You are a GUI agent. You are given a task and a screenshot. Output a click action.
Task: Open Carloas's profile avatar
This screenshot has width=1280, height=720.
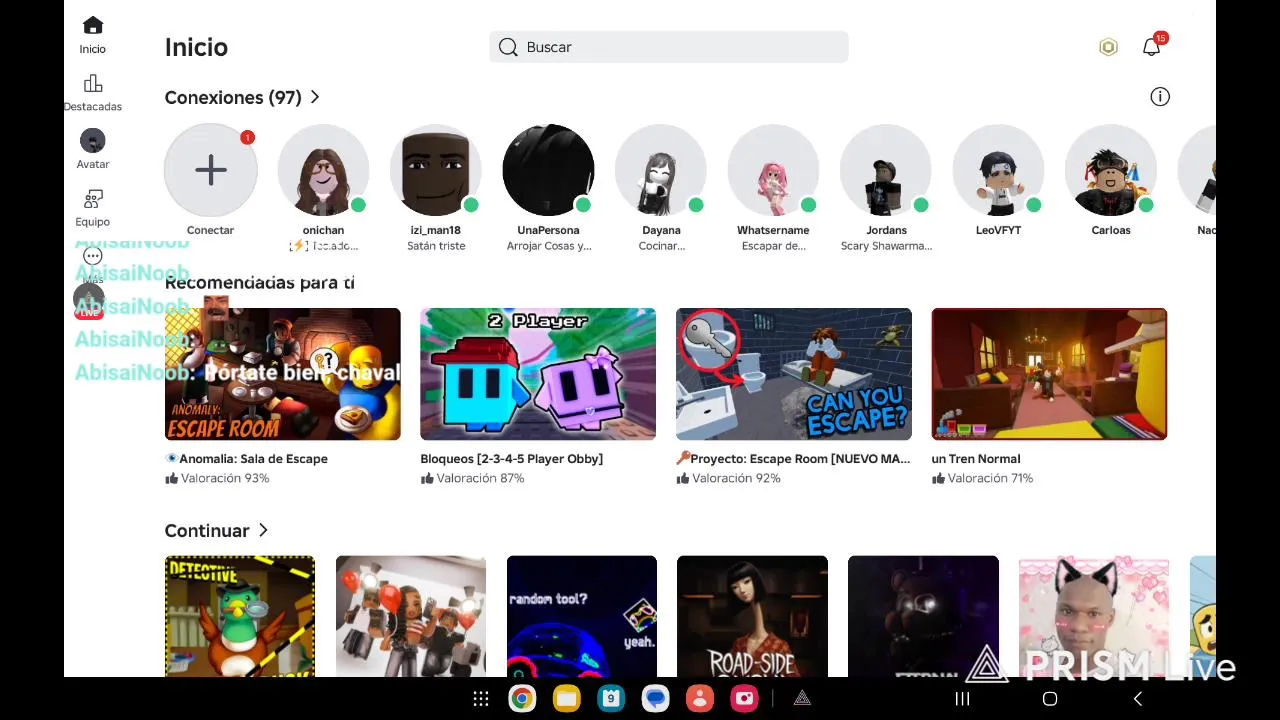(x=1111, y=170)
